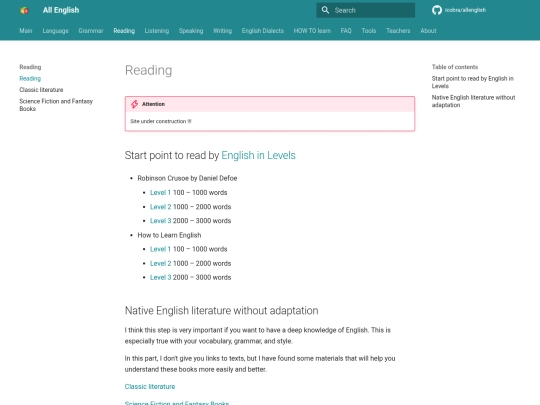The height and width of the screenshot is (405, 540).
Task: Select the Reading tab in navigation bar
Action: pos(124,31)
